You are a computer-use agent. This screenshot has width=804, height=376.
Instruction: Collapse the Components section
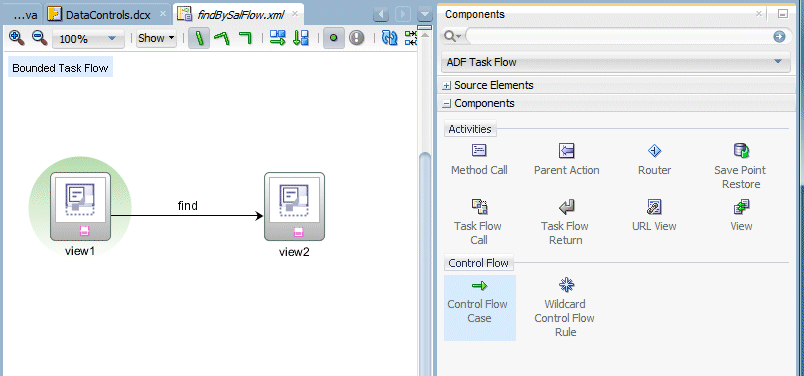click(x=447, y=104)
